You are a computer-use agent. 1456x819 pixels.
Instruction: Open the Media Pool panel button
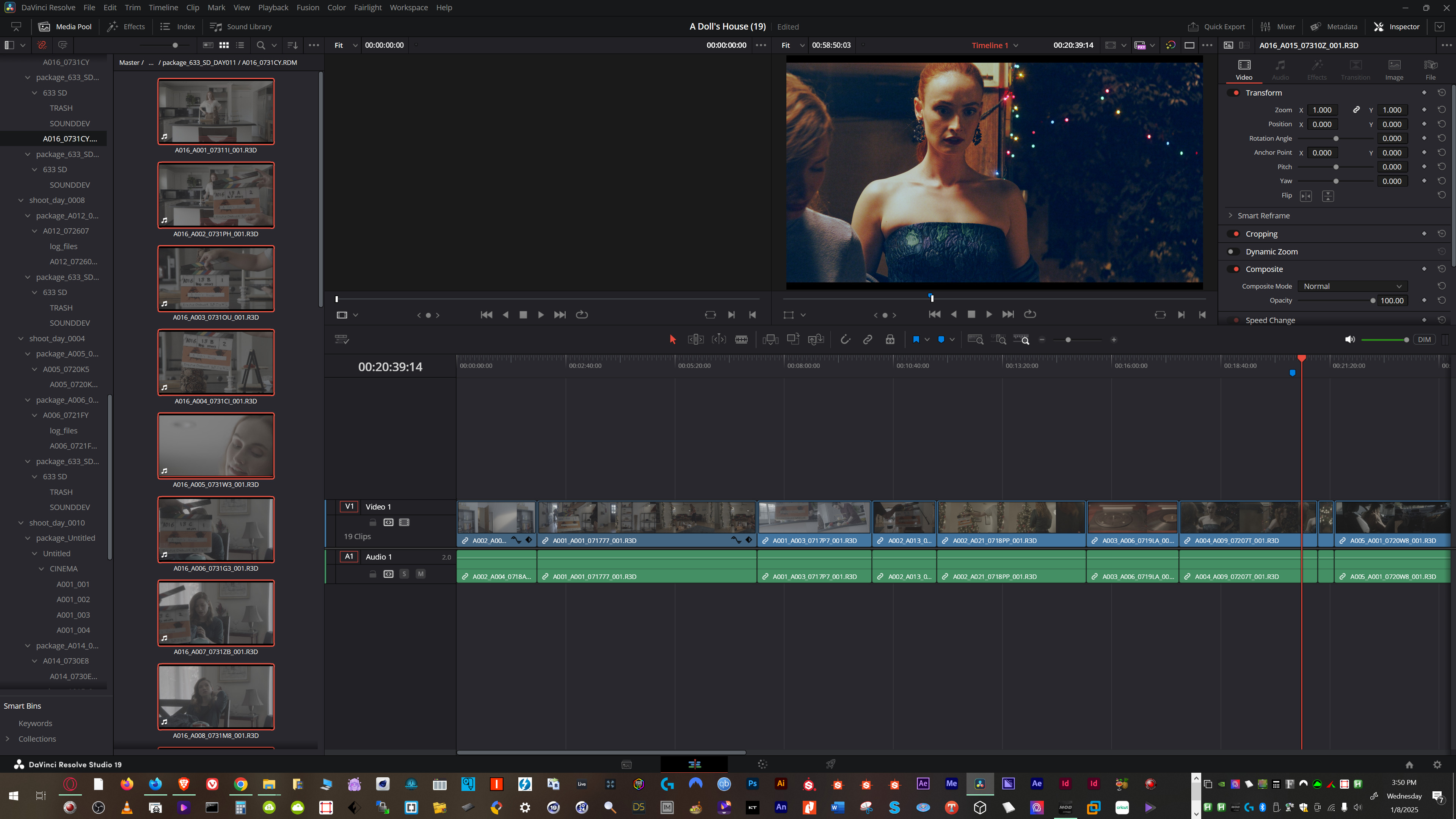tap(65, 27)
